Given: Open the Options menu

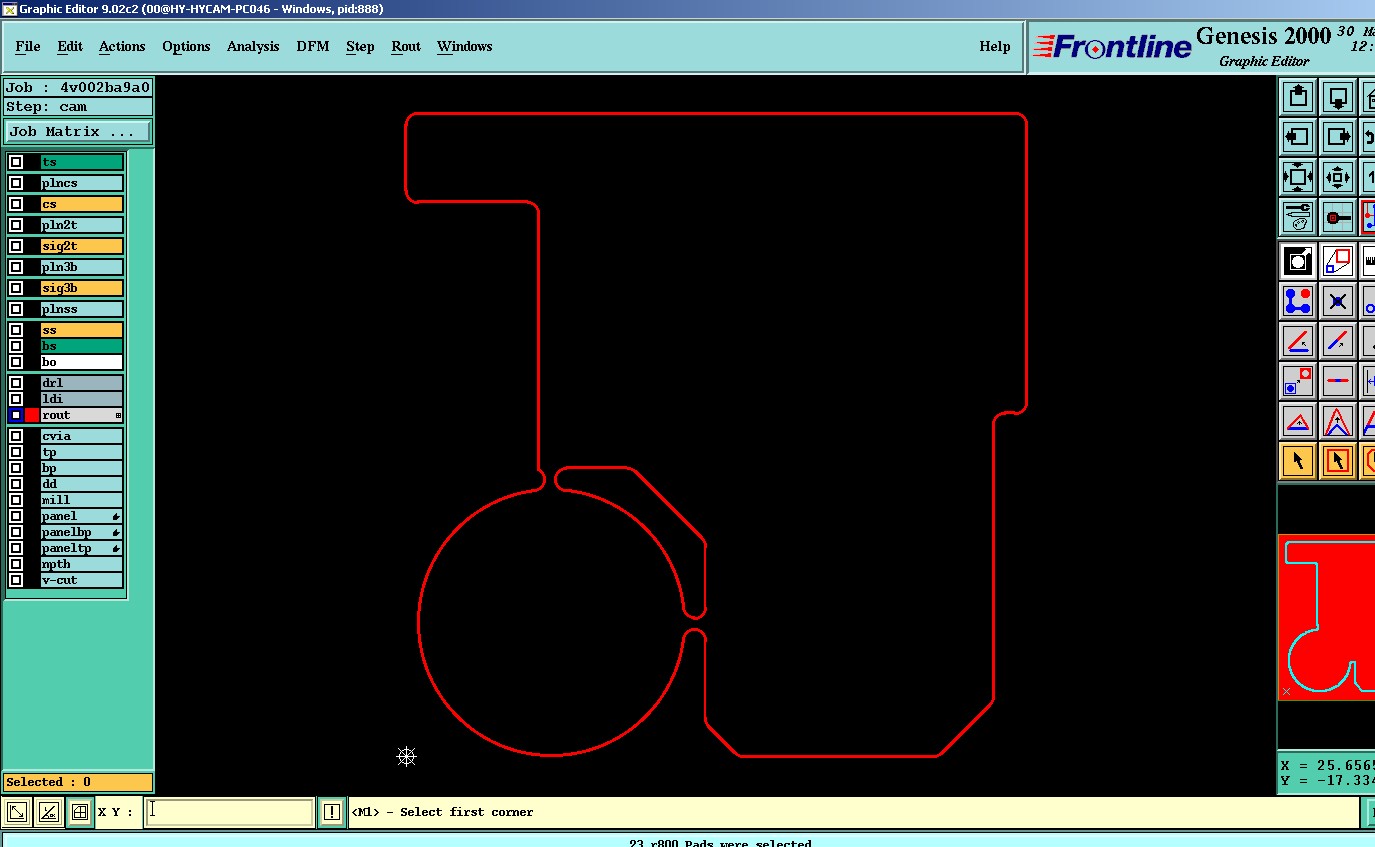Looking at the screenshot, I should point(186,46).
